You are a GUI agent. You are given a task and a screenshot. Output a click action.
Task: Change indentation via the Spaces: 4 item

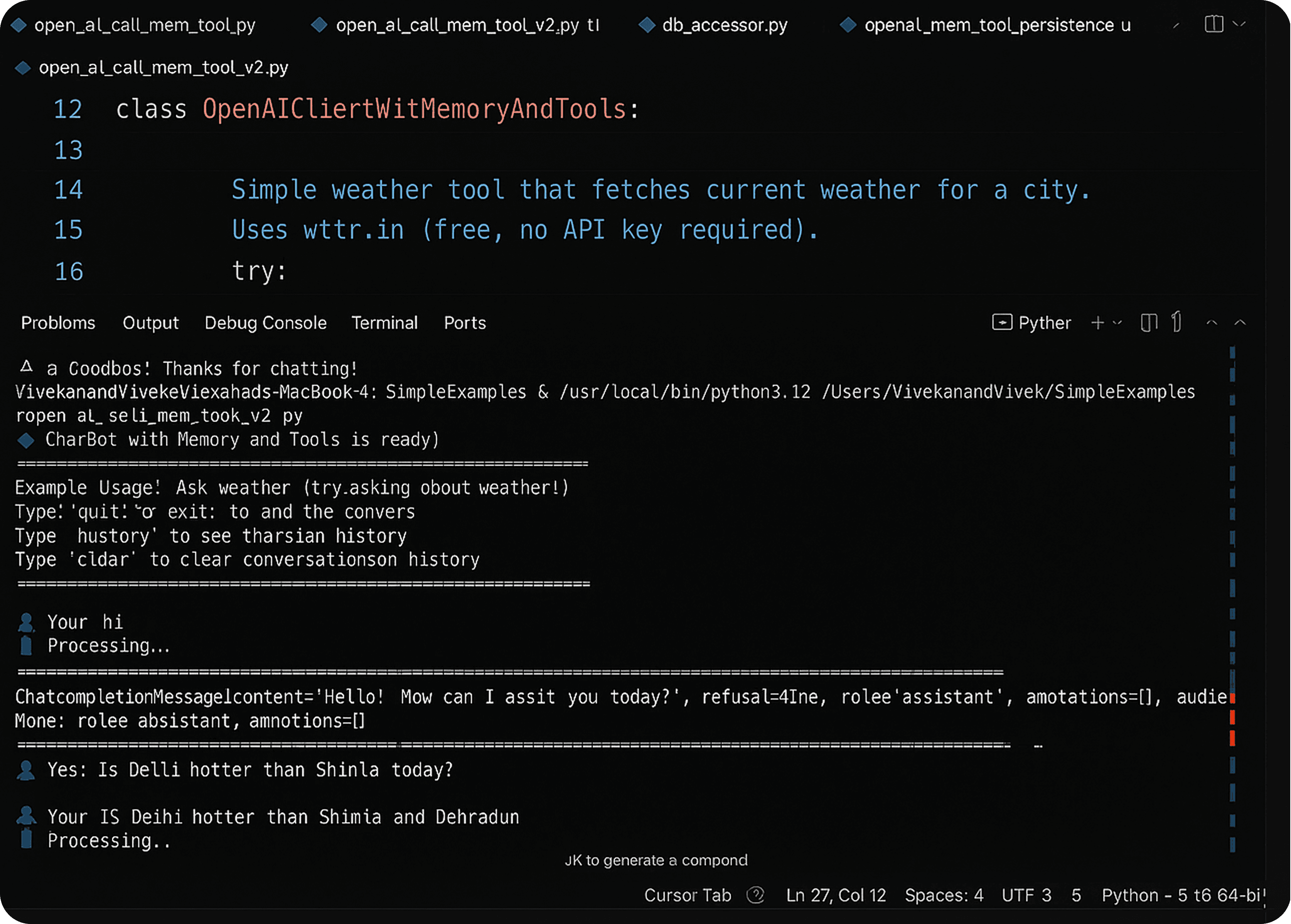point(943,895)
